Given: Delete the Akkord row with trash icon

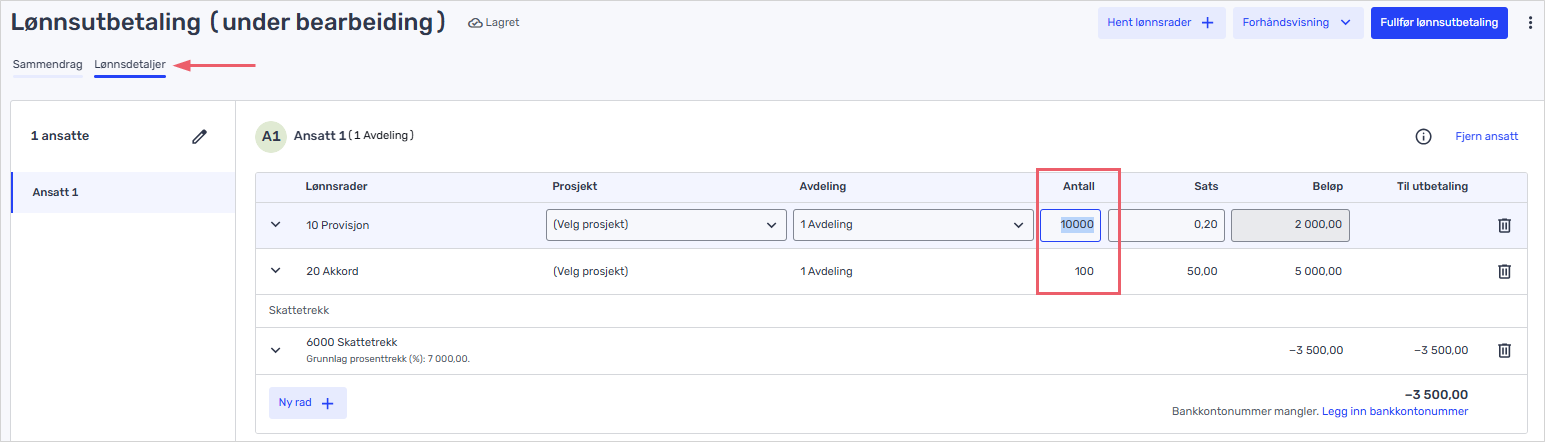Looking at the screenshot, I should tap(1503, 271).
